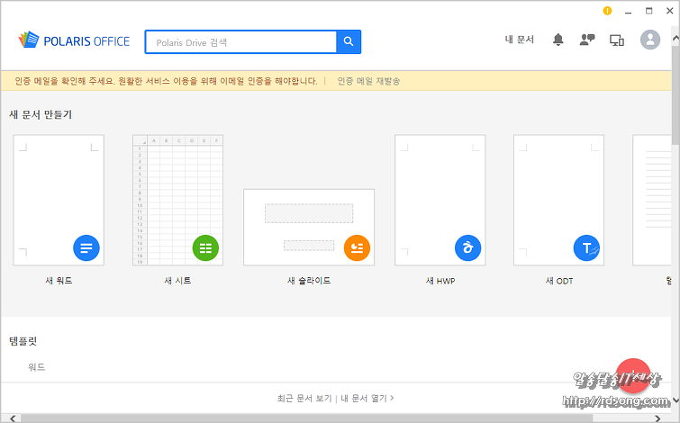The height and width of the screenshot is (423, 680).
Task: Click the blue ODT icon
Action: point(586,248)
